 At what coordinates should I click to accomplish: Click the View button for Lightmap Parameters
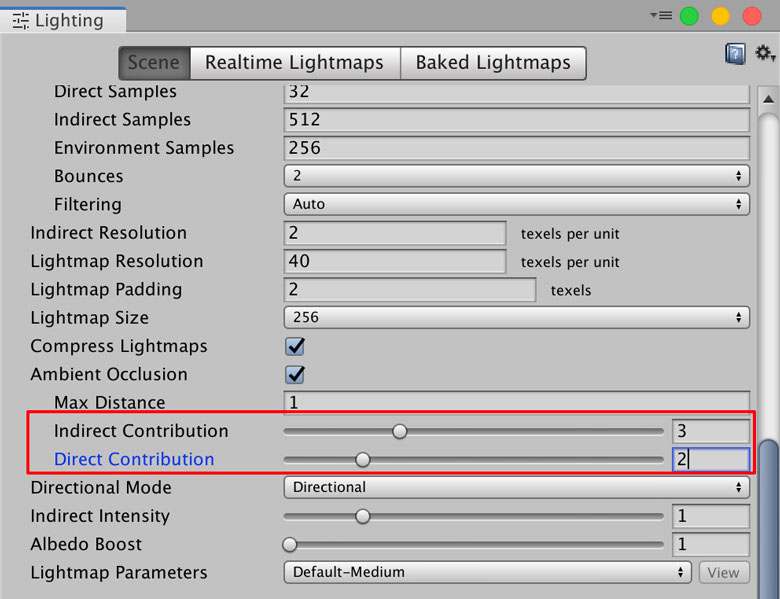click(x=724, y=573)
